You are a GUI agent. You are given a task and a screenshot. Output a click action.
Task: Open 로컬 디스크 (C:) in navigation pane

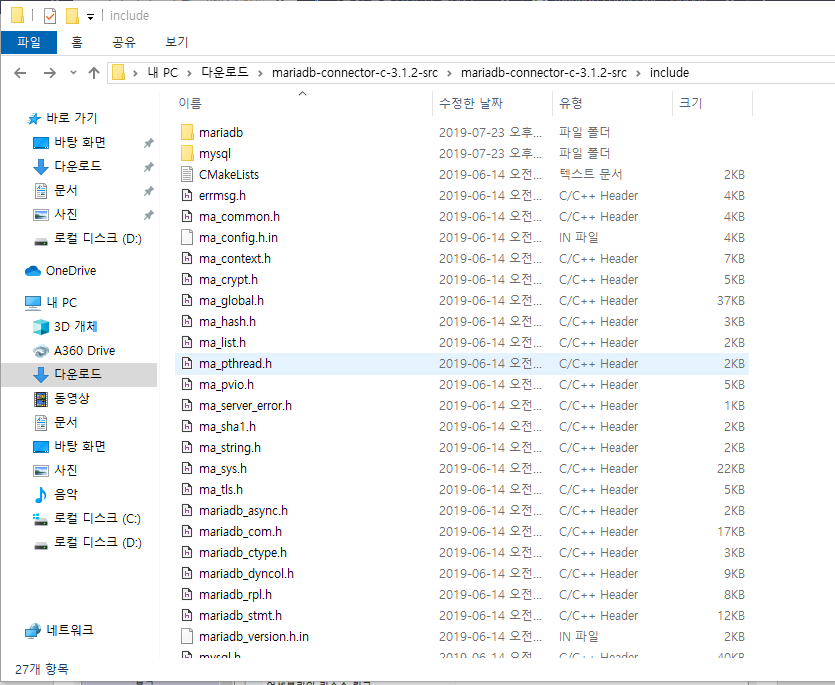[97, 518]
